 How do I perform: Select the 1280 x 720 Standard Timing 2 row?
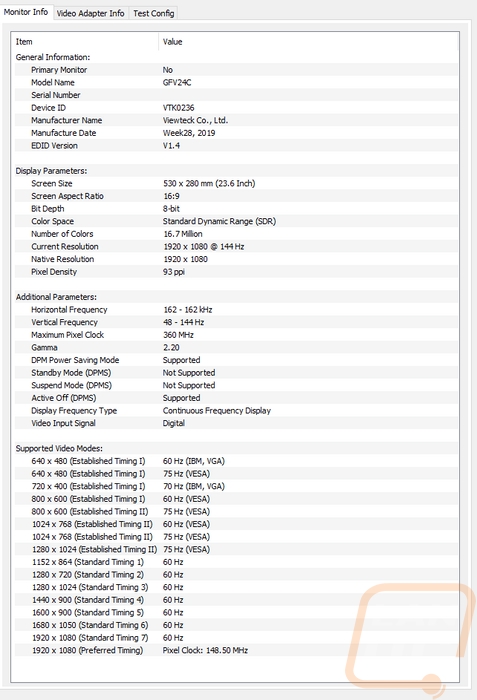point(236,575)
